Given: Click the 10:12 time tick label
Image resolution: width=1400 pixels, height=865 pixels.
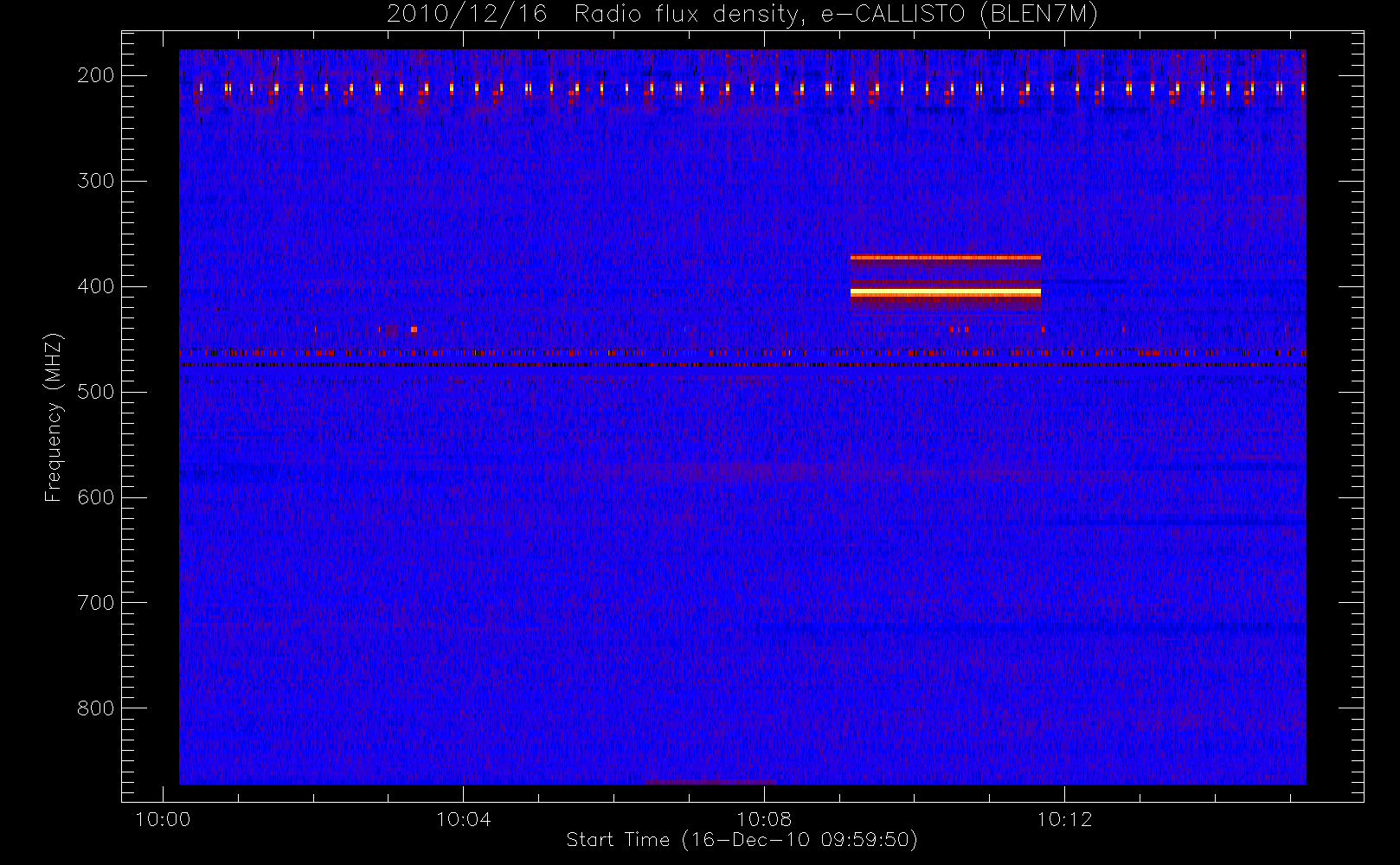Looking at the screenshot, I should (1064, 819).
